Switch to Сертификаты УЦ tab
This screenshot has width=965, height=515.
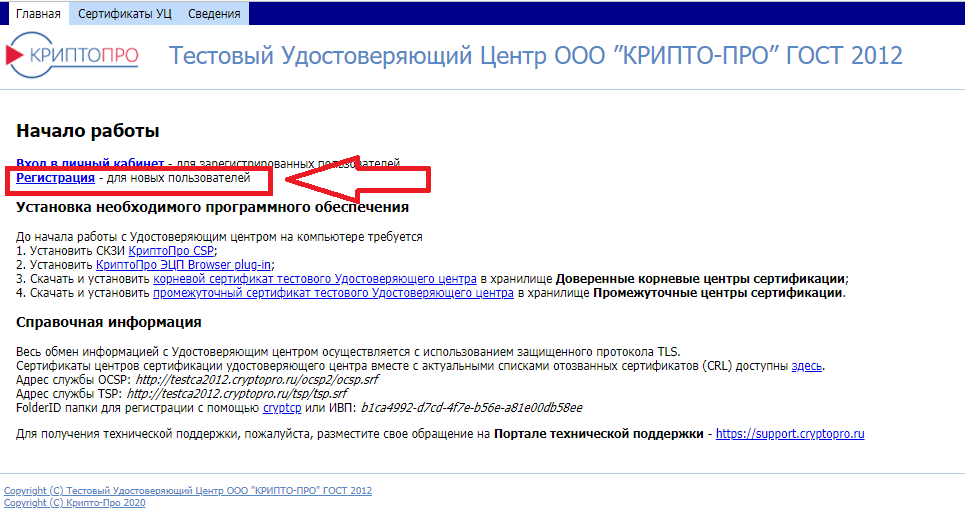pos(125,14)
